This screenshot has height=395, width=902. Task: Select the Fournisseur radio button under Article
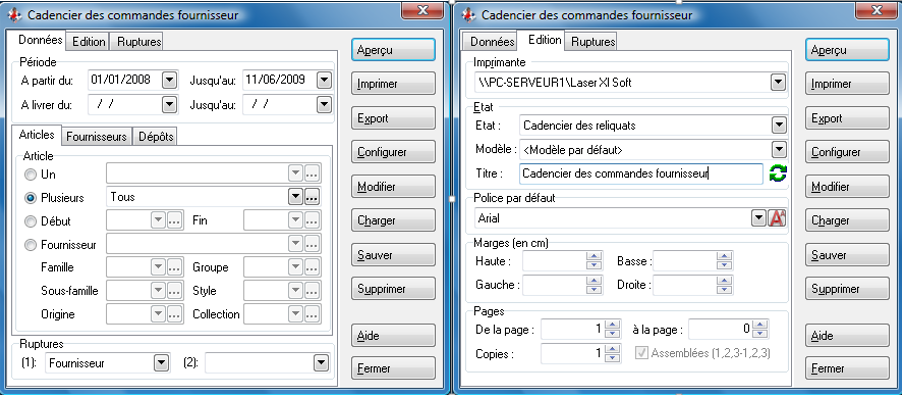tap(30, 246)
